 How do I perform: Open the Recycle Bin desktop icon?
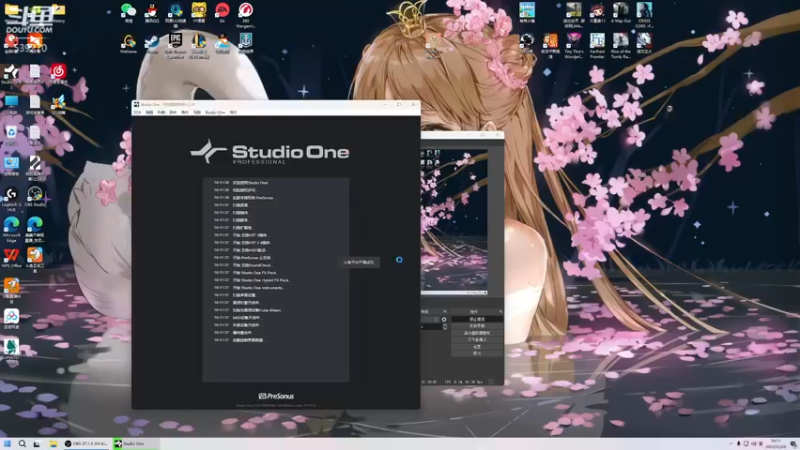(x=11, y=133)
